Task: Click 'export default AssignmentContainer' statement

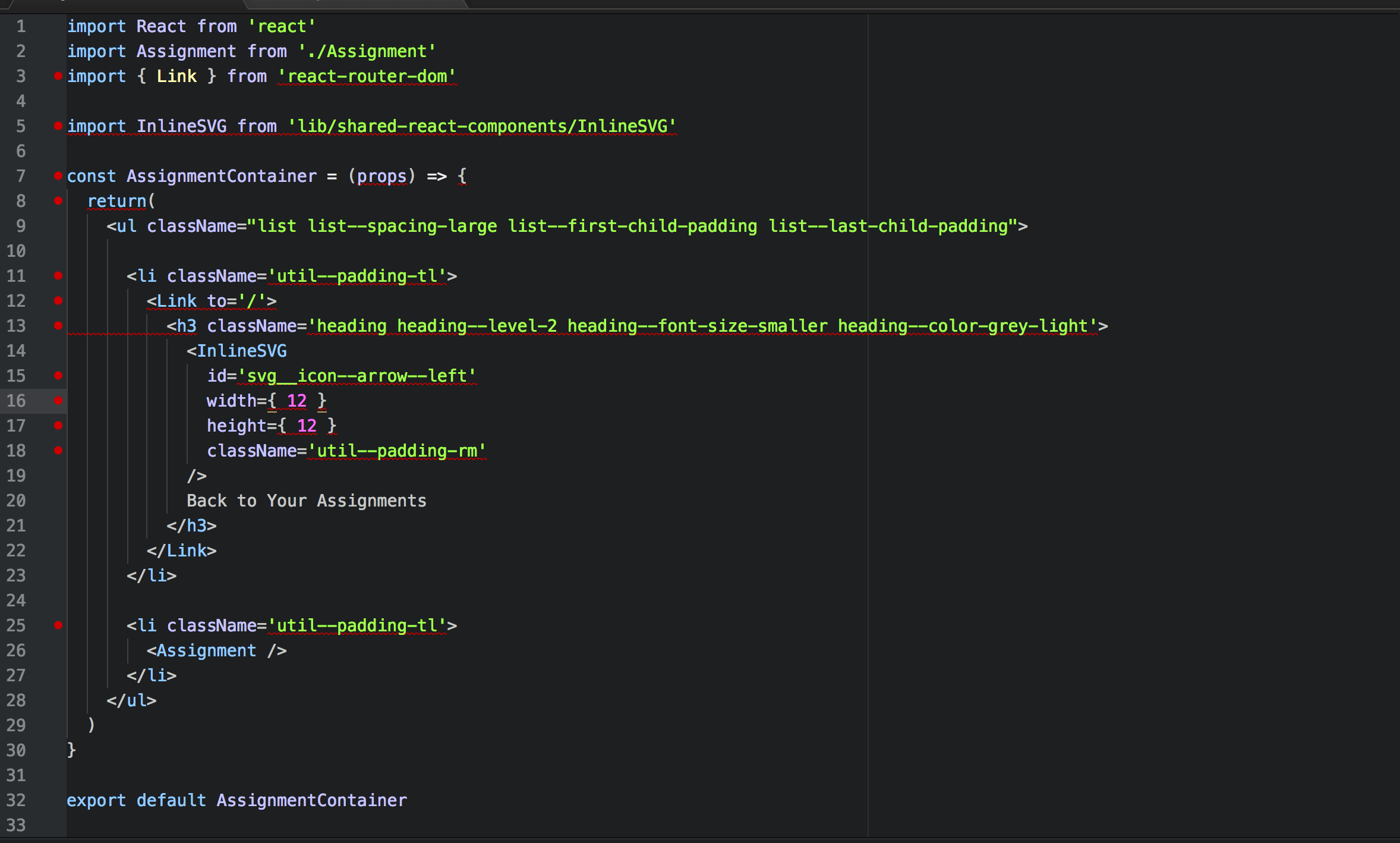Action: point(237,800)
